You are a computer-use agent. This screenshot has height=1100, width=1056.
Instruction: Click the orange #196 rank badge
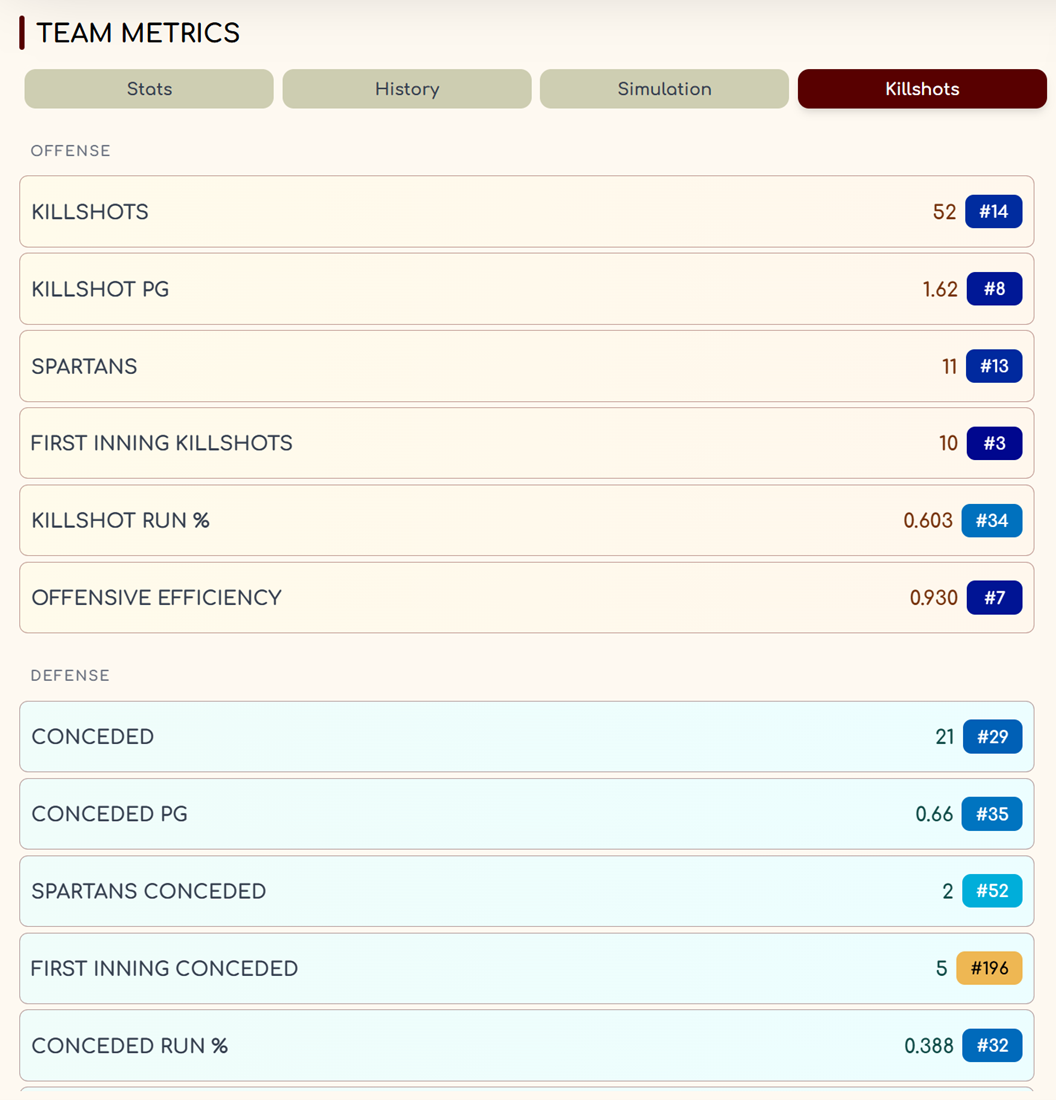coord(989,968)
